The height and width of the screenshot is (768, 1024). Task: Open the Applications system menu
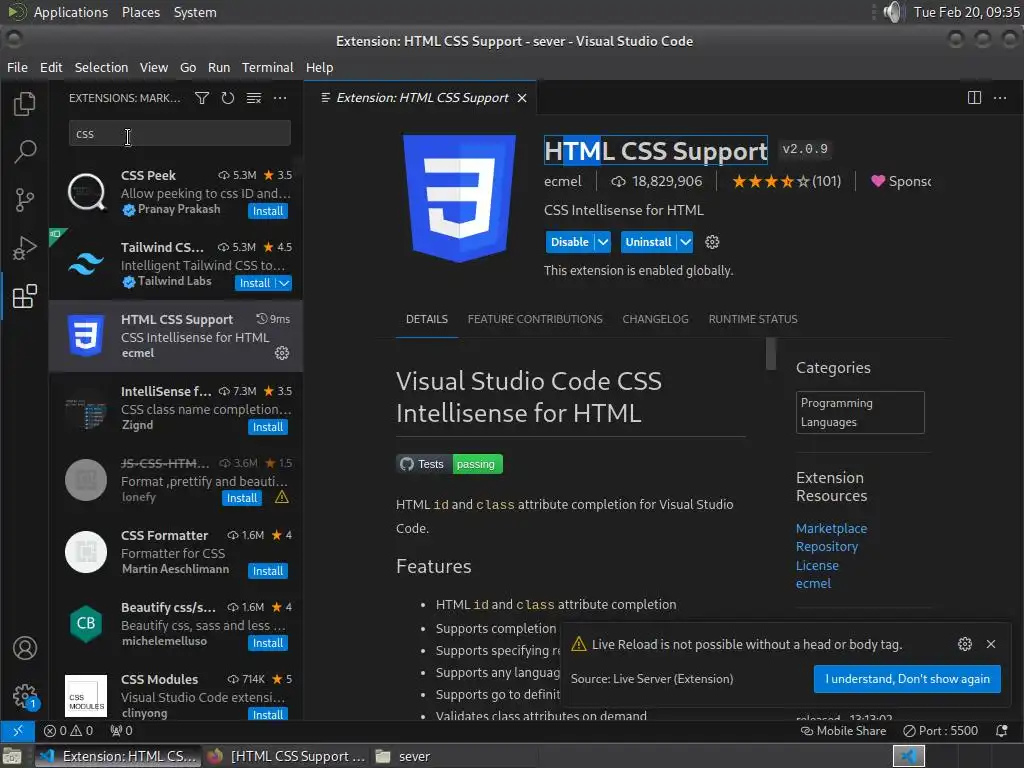click(71, 12)
